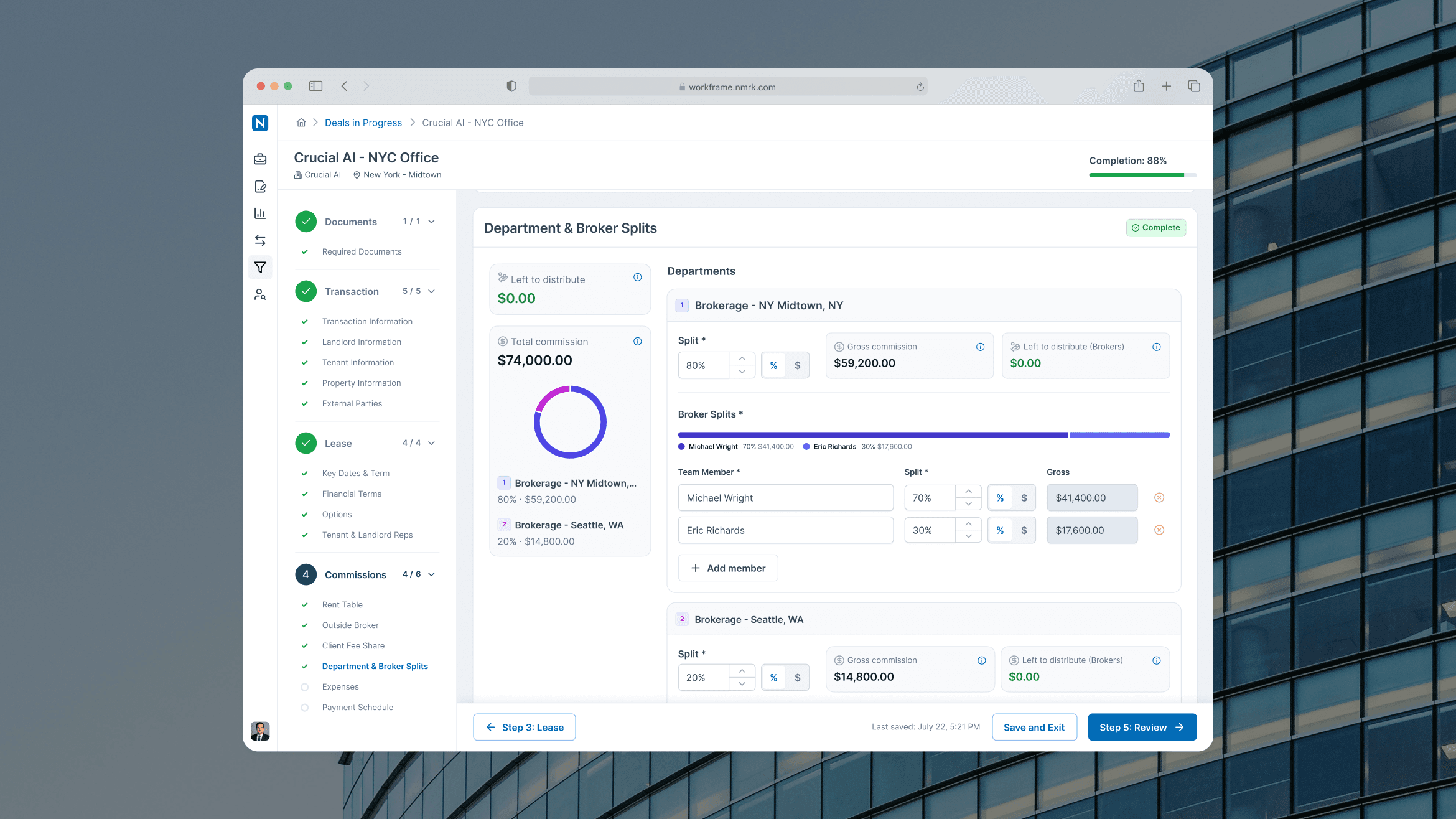Viewport: 1456px width, 819px height.
Task: Click Save and Exit button
Action: click(1034, 727)
